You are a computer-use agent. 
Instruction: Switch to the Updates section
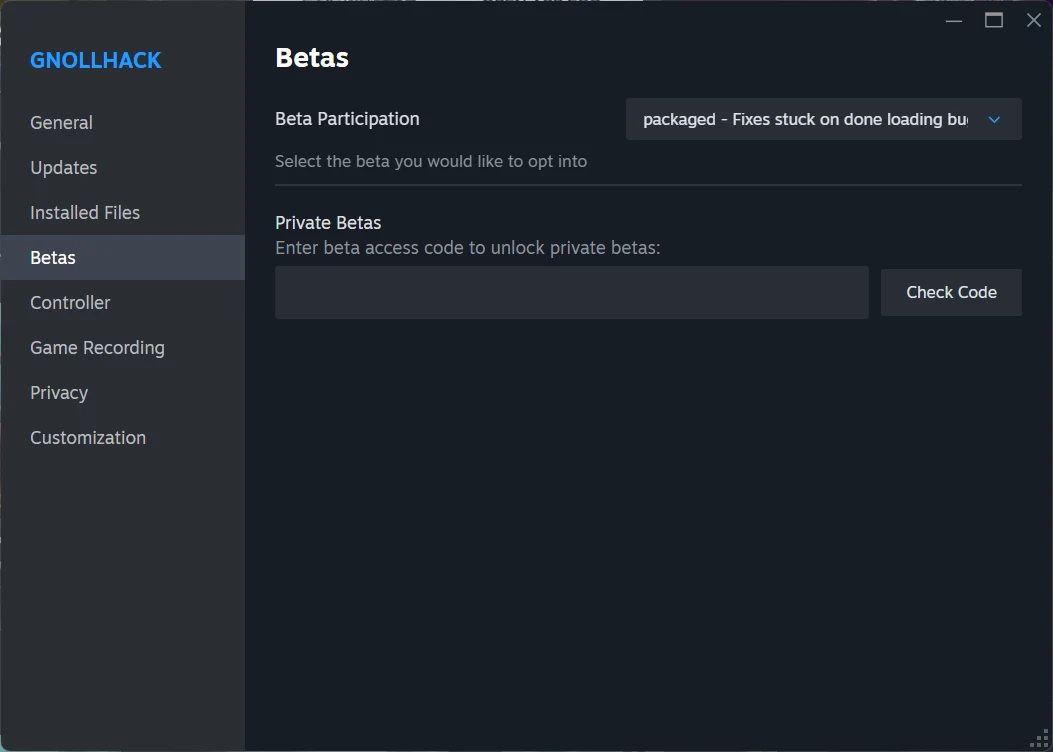(64, 168)
